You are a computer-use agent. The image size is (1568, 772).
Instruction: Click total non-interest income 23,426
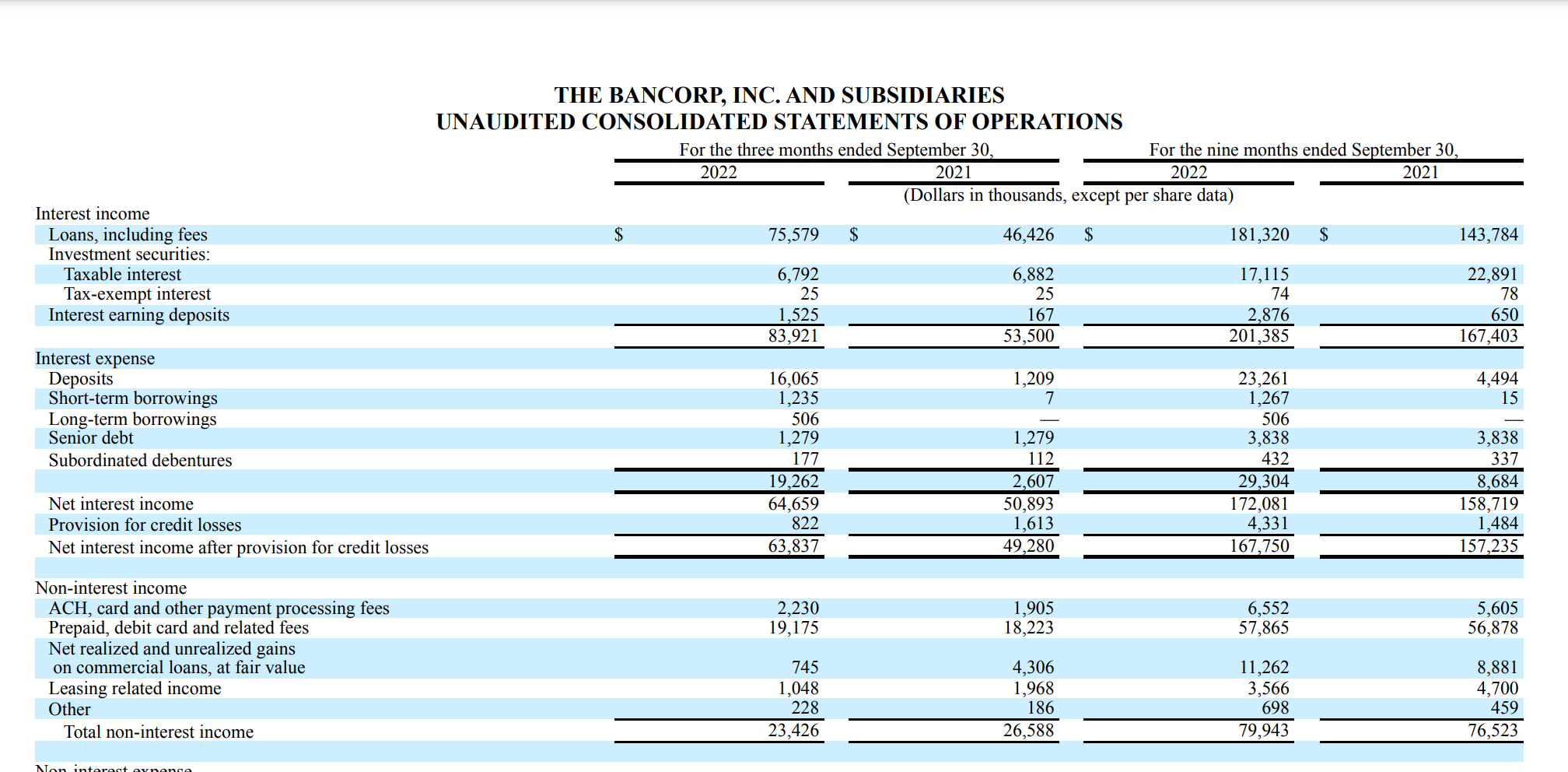coord(793,730)
